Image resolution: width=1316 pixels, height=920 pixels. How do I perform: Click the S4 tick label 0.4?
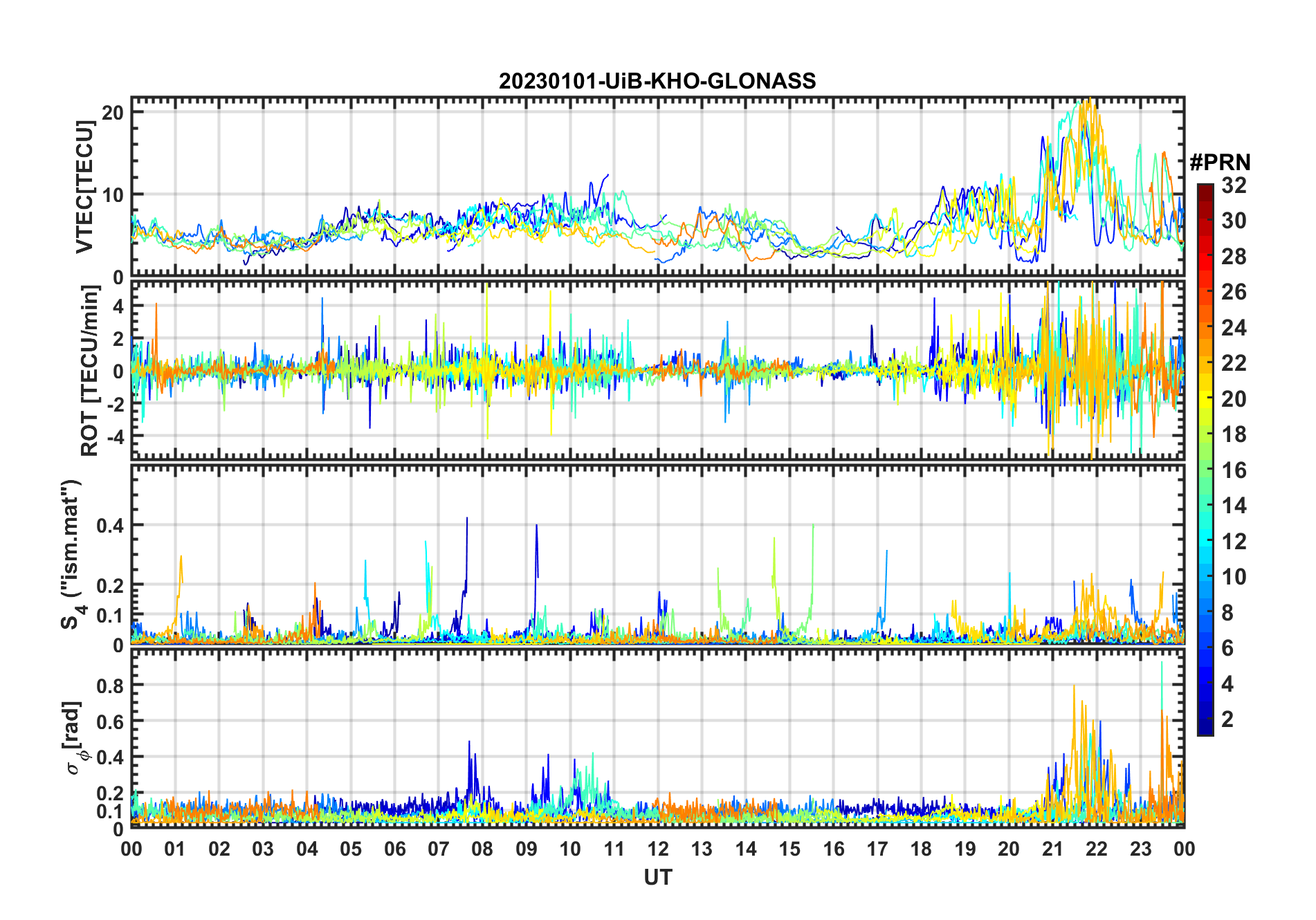click(x=111, y=526)
